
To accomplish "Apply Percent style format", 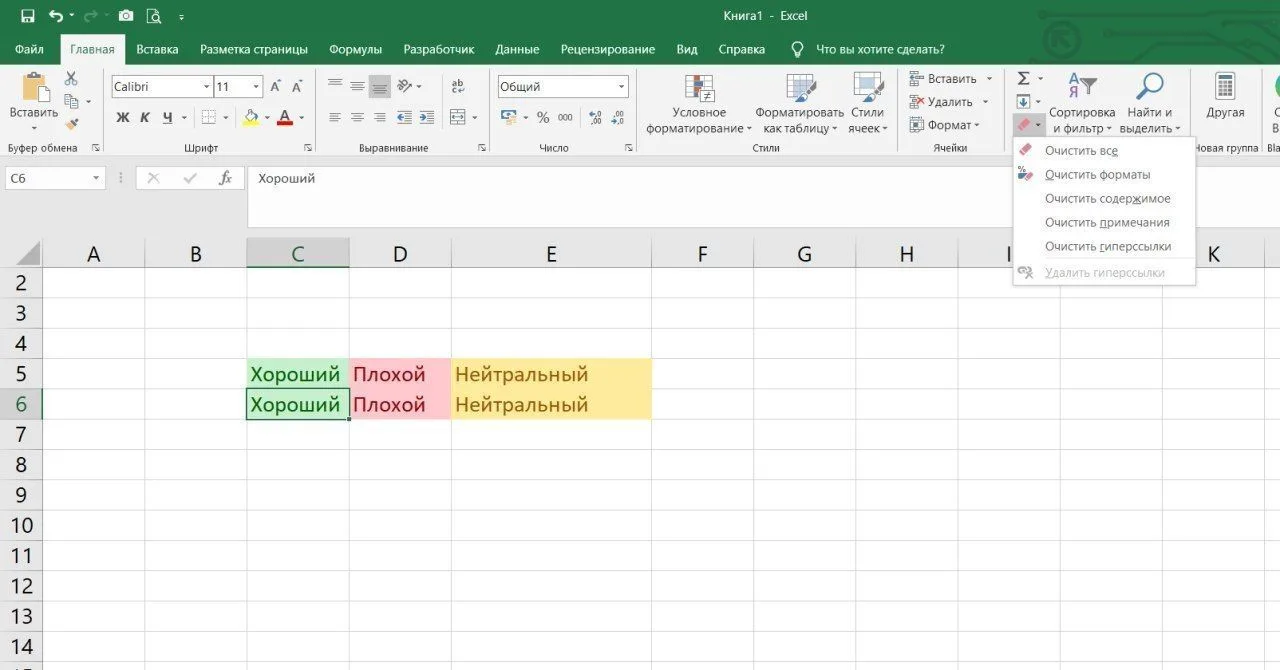I will point(543,117).
